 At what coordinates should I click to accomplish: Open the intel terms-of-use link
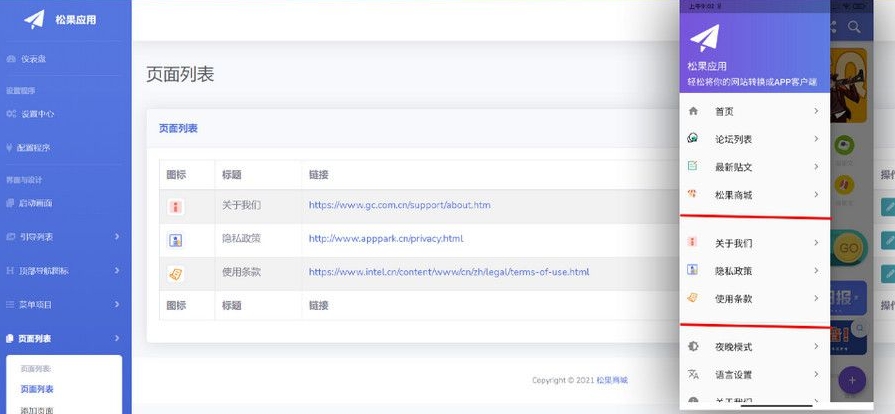(449, 272)
